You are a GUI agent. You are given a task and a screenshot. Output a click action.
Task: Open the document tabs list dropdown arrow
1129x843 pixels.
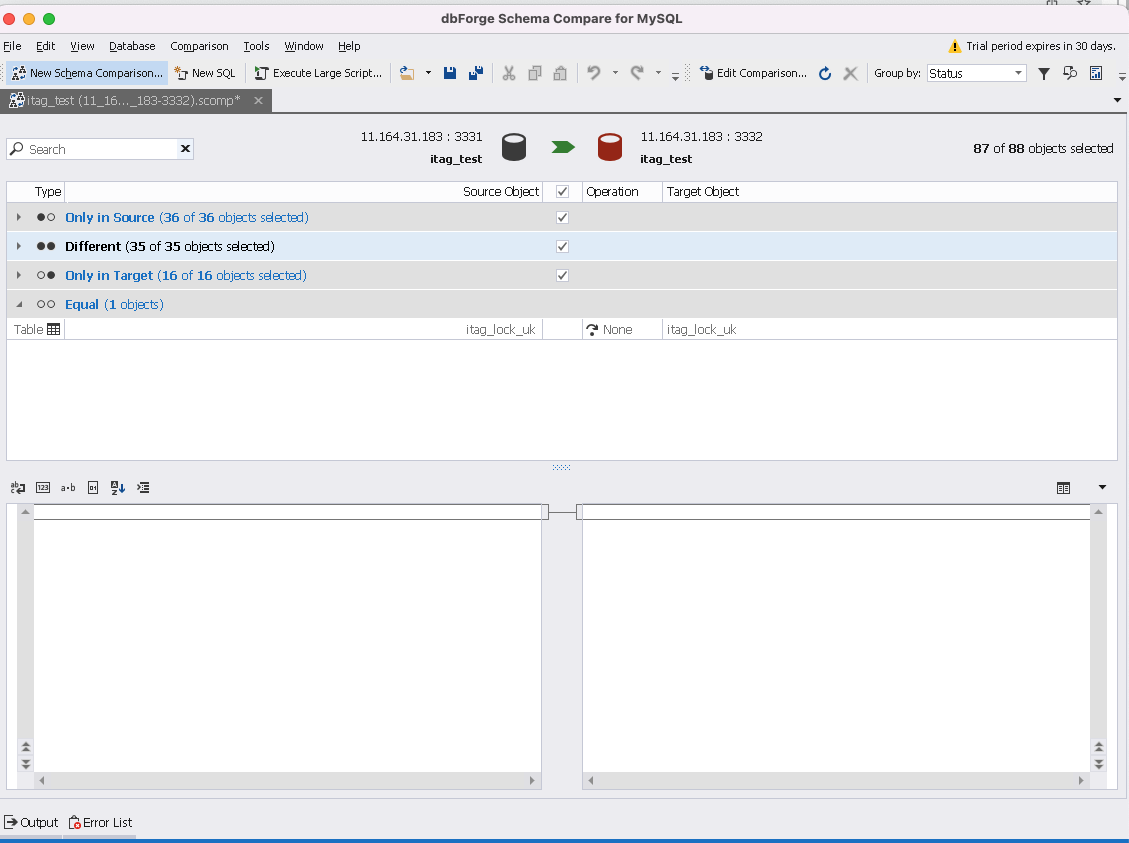coord(1117,100)
